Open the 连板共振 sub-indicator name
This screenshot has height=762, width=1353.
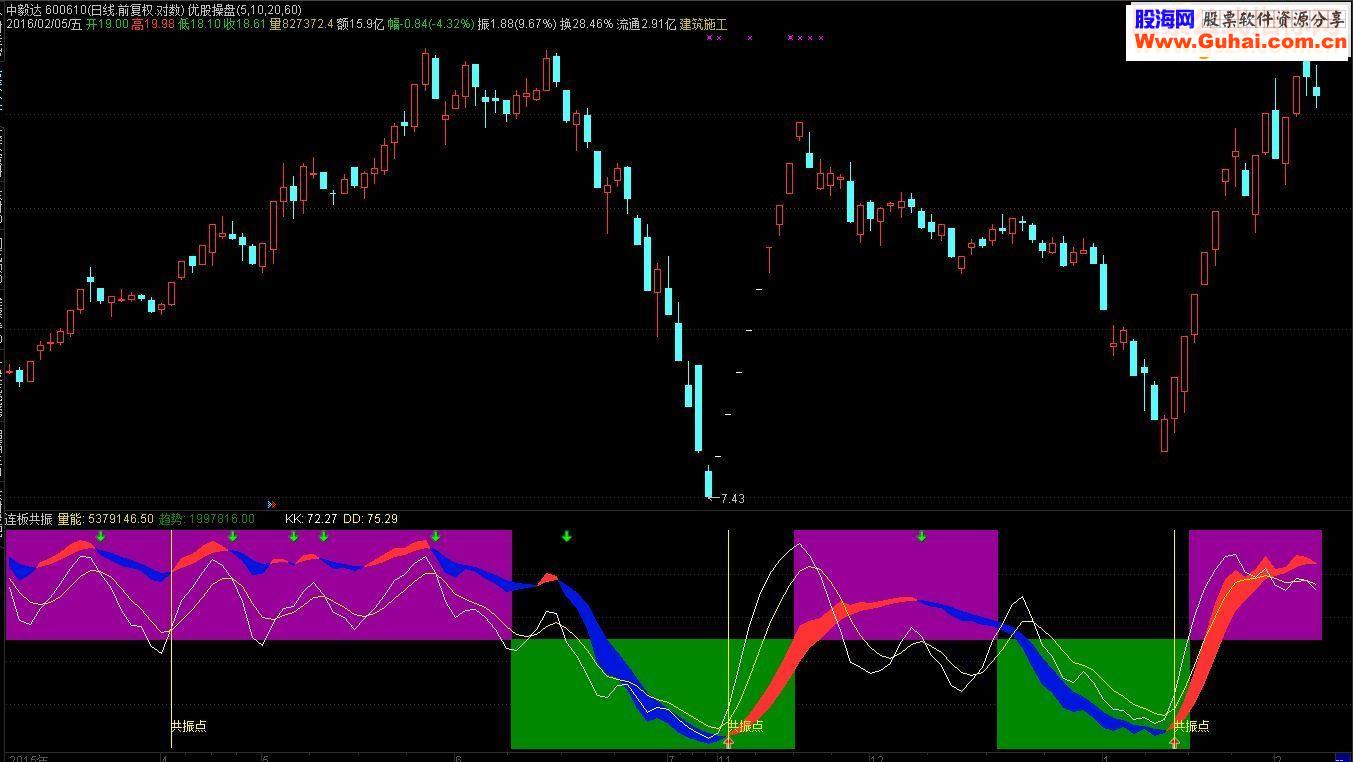(x=29, y=519)
